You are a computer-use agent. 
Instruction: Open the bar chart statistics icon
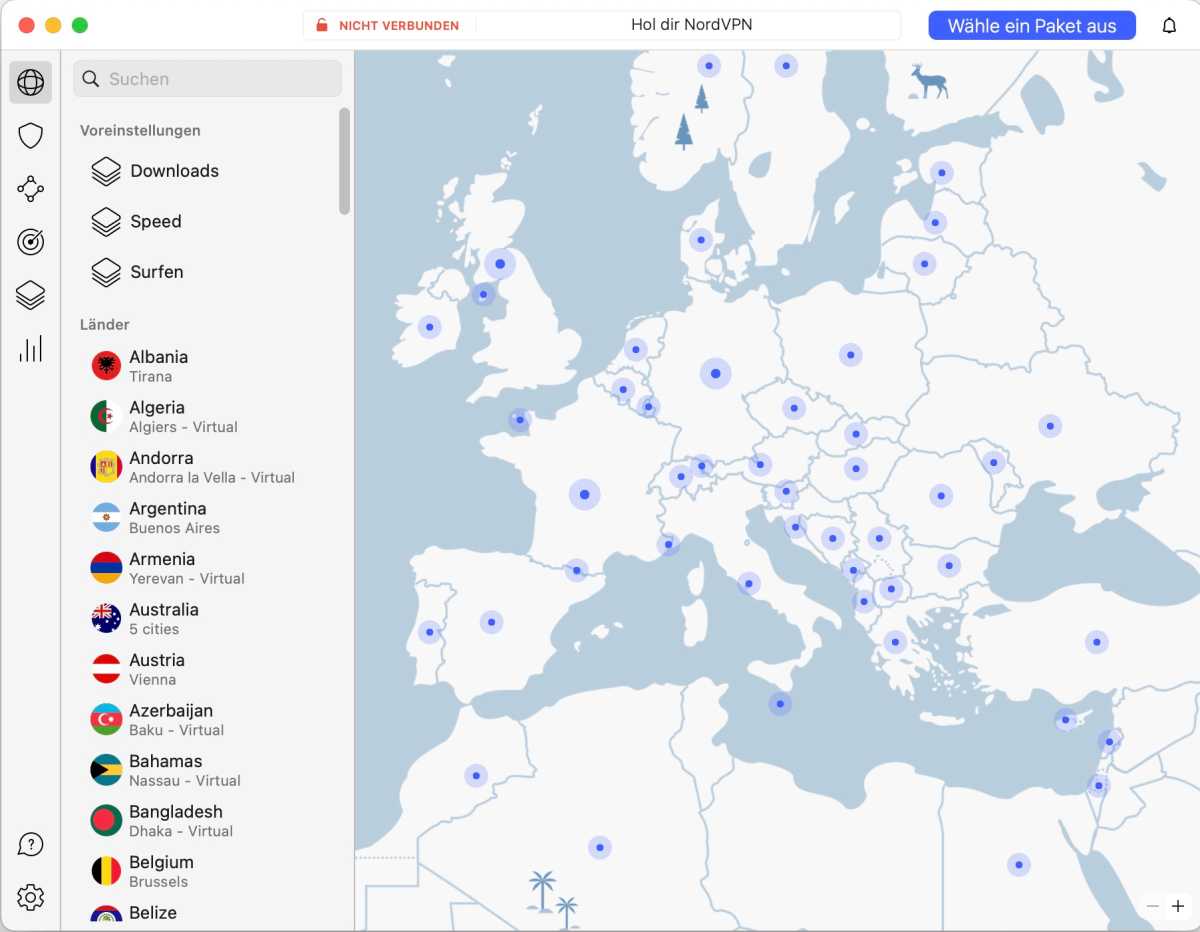[x=31, y=348]
